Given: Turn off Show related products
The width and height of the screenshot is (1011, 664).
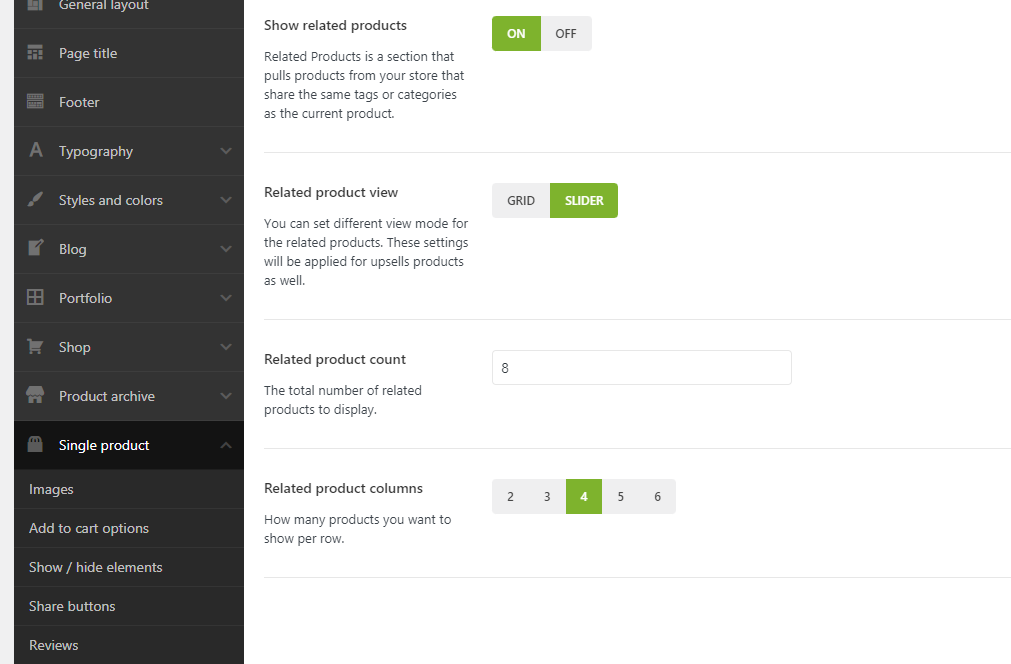Looking at the screenshot, I should click(566, 33).
